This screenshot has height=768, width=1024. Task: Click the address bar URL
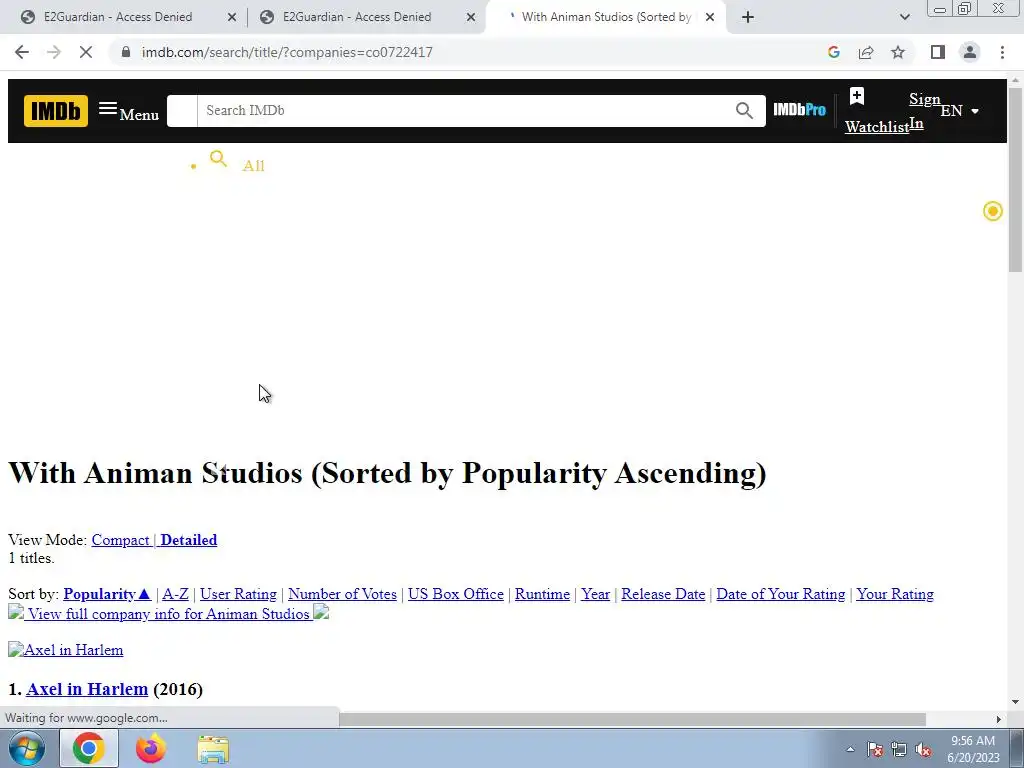tap(287, 52)
